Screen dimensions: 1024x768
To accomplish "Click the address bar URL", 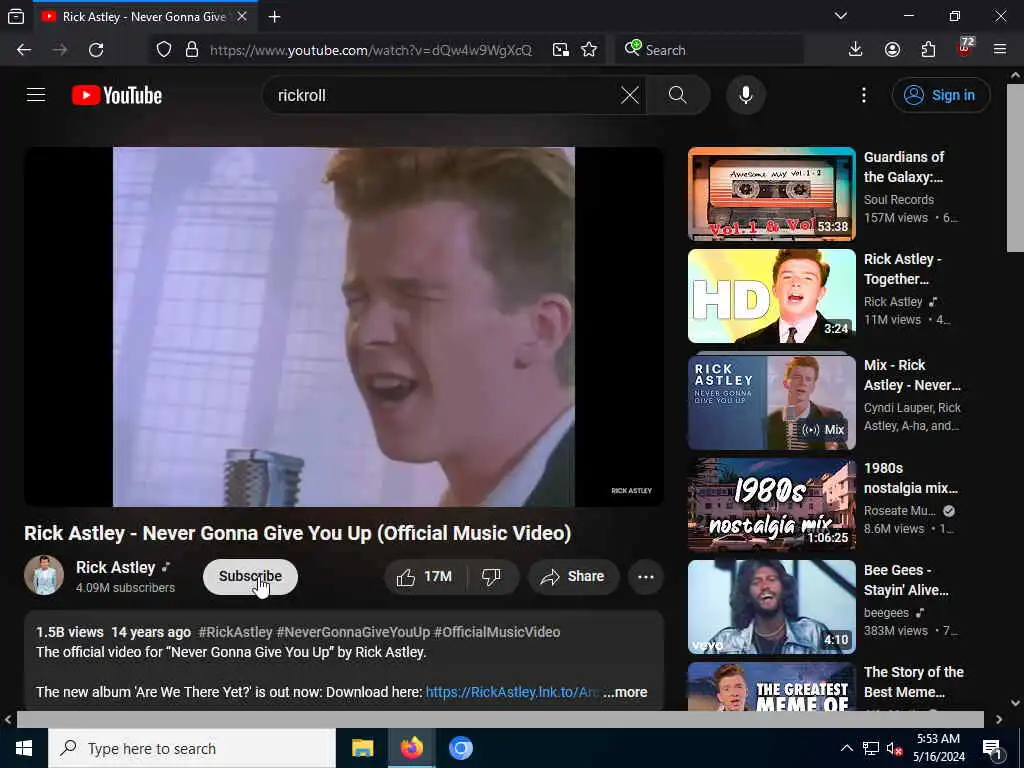I will click(x=371, y=50).
